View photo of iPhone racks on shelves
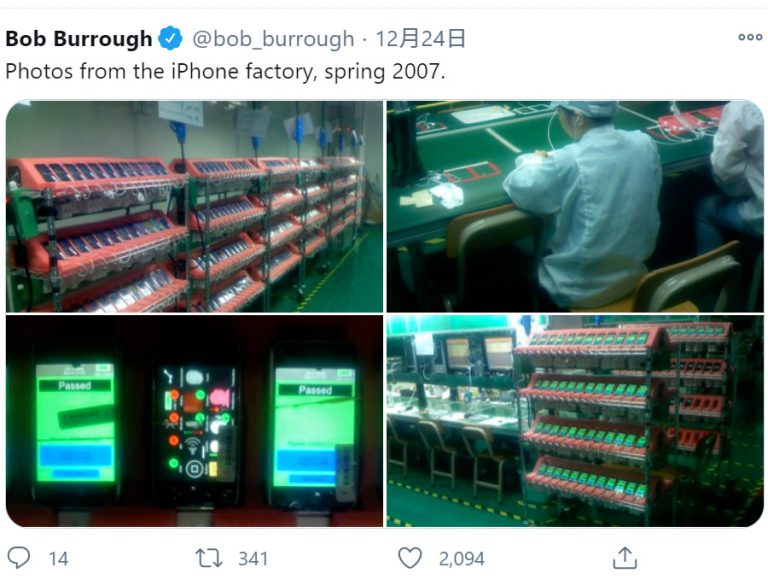Screen dimensions: 768x585 pyautogui.click(x=194, y=206)
